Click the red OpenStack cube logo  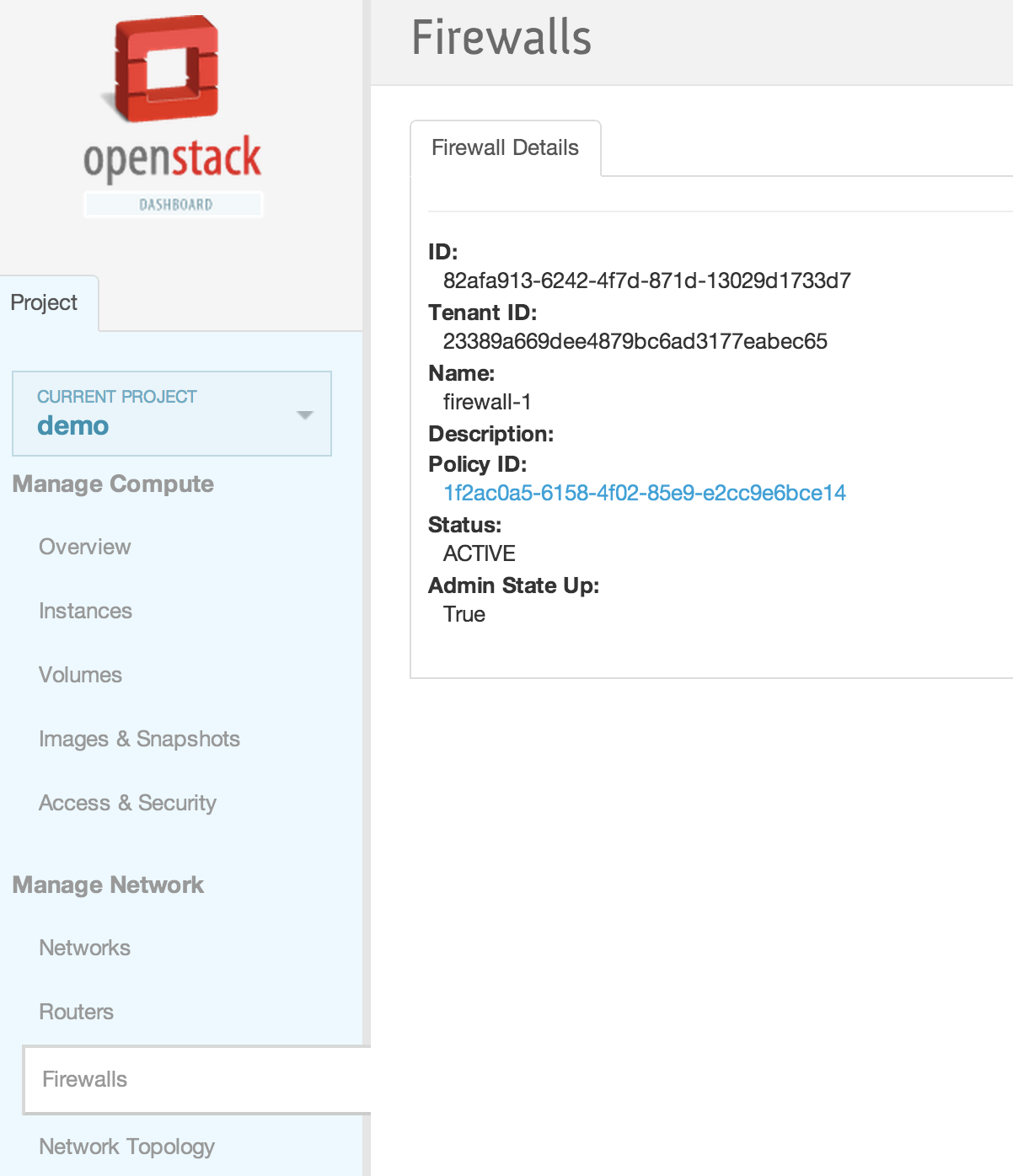(167, 69)
